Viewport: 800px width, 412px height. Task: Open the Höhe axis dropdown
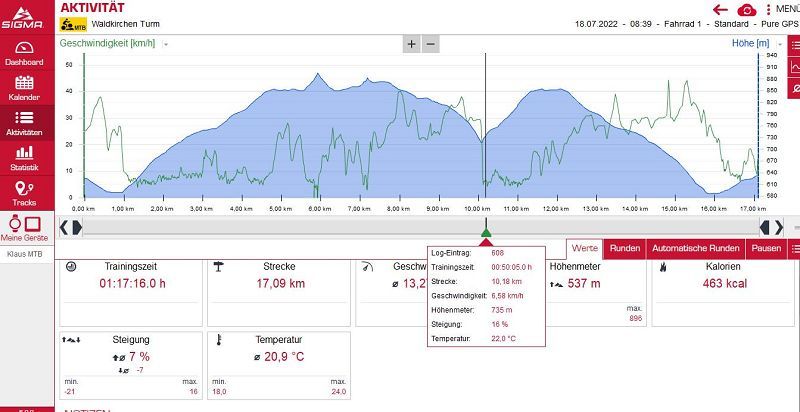pyautogui.click(x=777, y=44)
